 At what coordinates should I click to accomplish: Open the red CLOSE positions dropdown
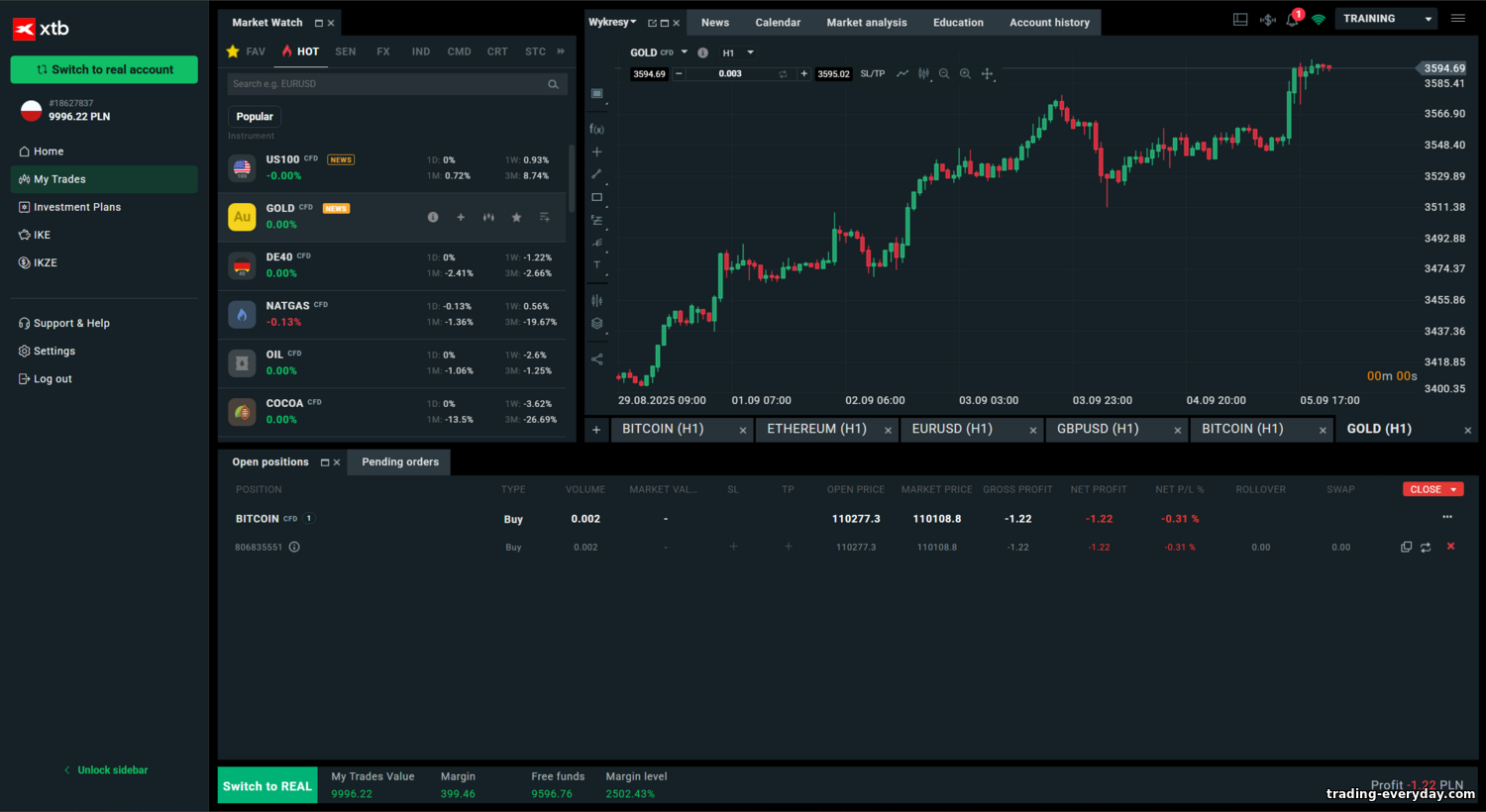click(x=1433, y=489)
